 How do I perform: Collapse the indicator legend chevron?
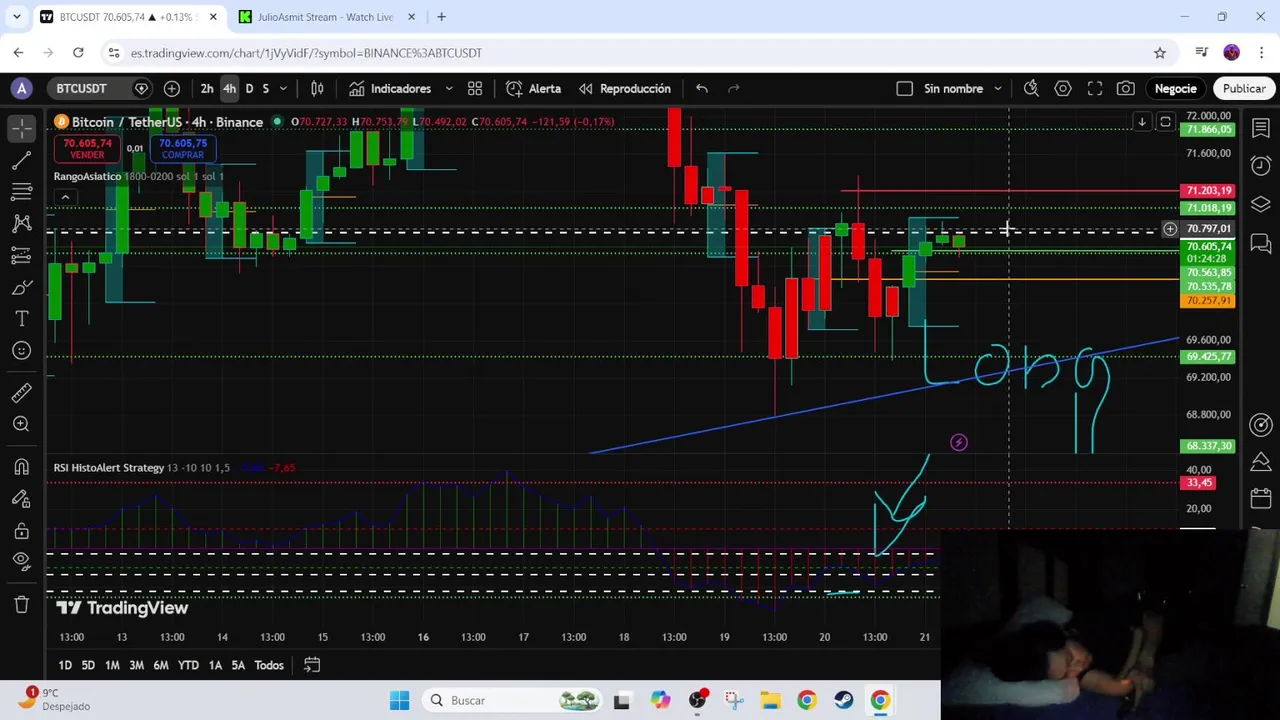click(x=65, y=197)
